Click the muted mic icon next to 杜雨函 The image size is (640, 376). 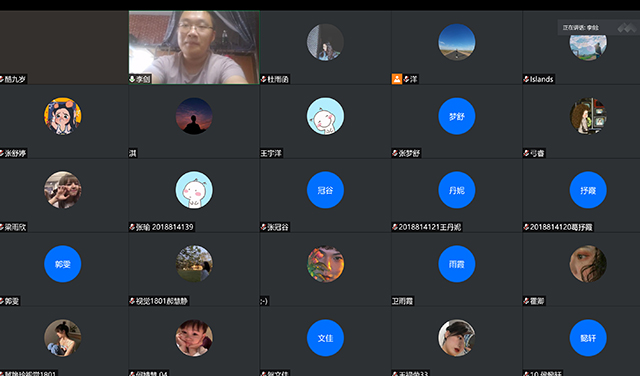[264, 79]
